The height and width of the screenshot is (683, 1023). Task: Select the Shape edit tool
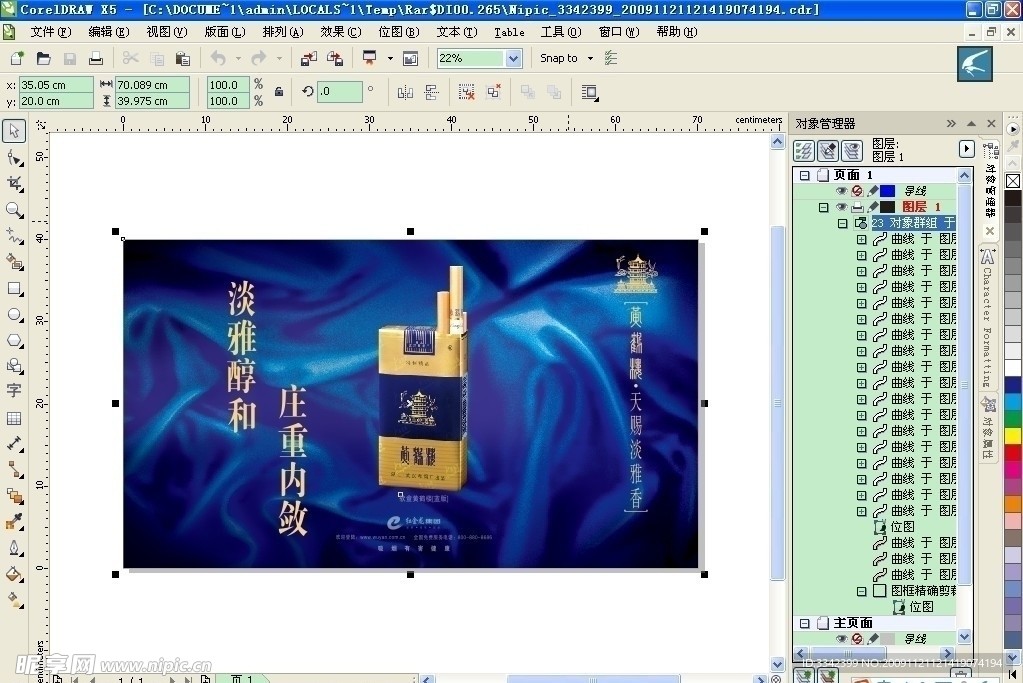14,158
